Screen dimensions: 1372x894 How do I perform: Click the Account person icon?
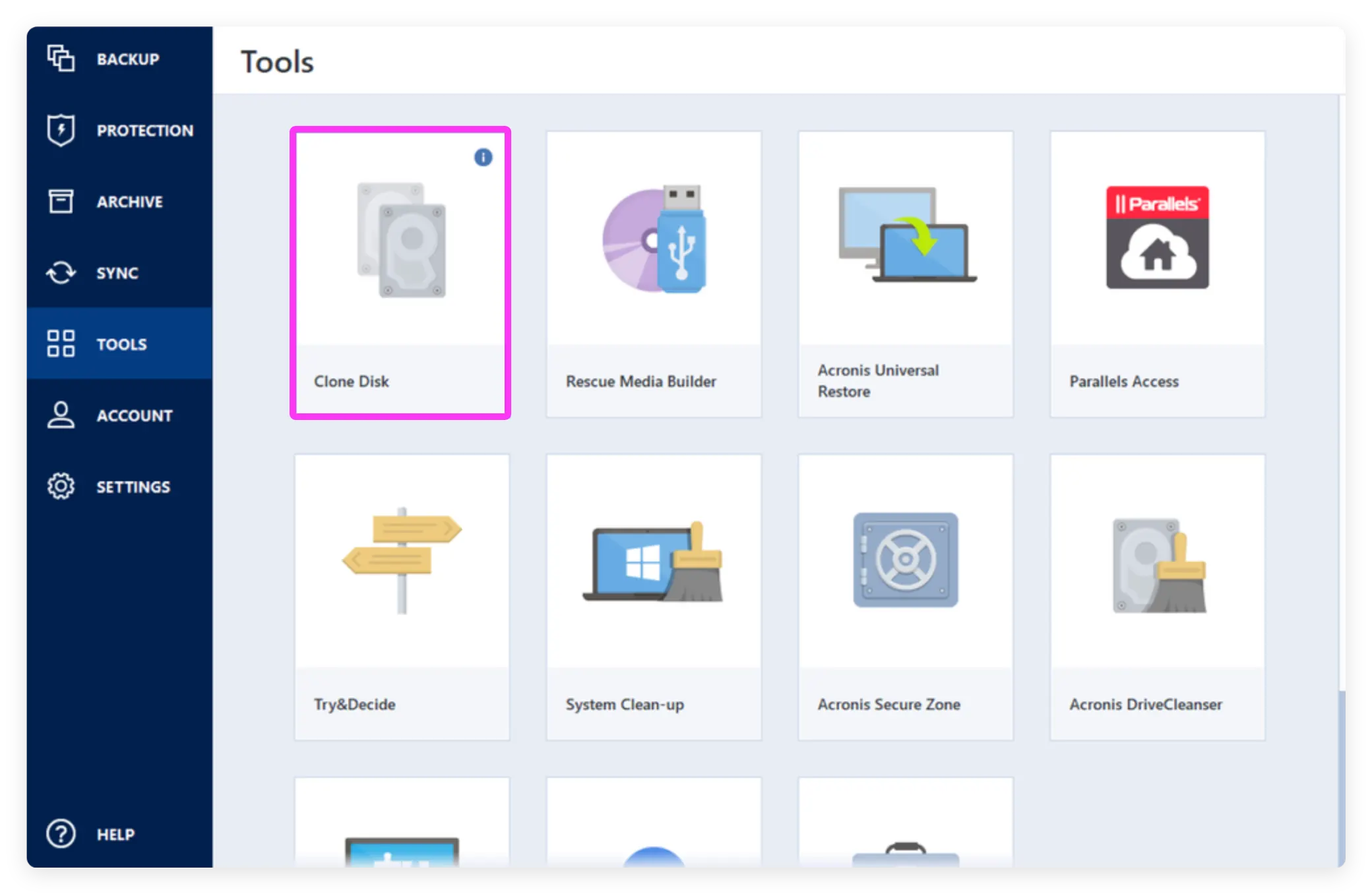coord(61,415)
